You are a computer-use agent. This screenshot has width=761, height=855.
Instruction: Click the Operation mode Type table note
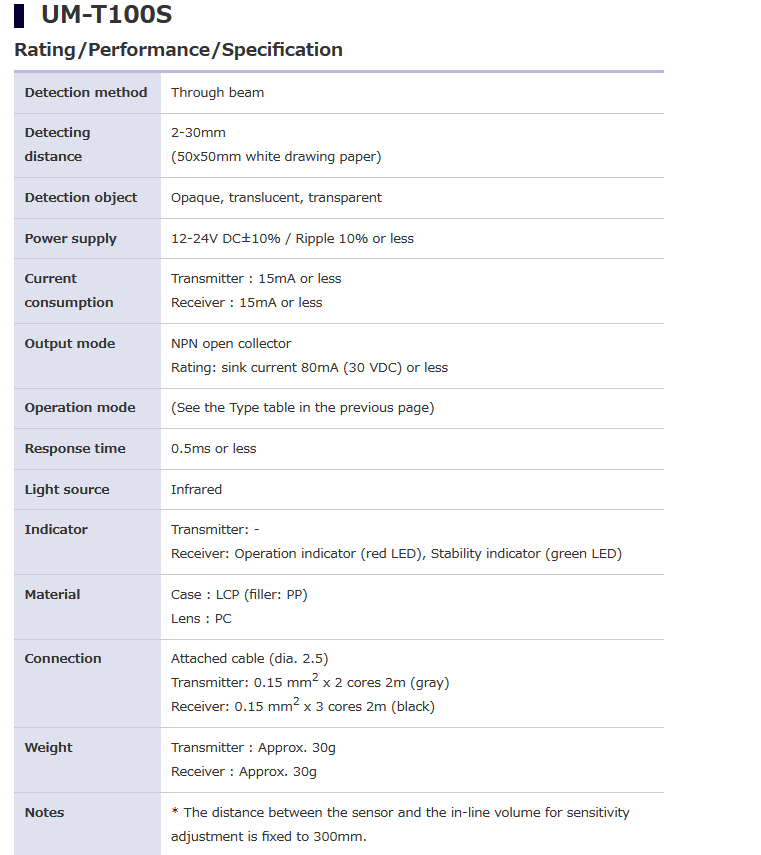coord(302,408)
